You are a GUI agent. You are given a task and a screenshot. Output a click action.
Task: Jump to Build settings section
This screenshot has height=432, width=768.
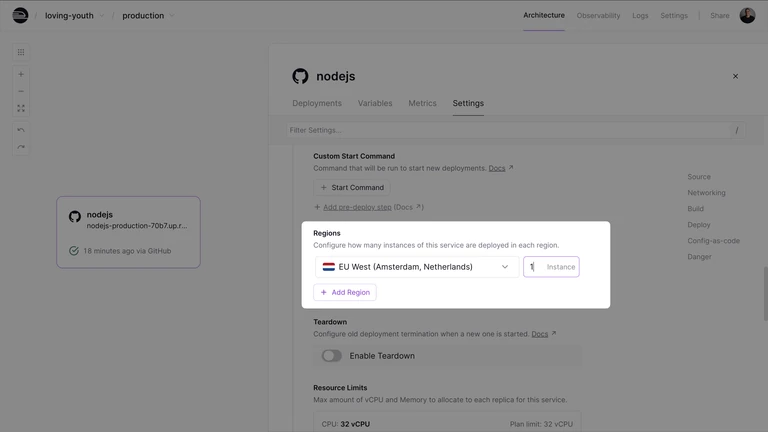click(x=696, y=209)
